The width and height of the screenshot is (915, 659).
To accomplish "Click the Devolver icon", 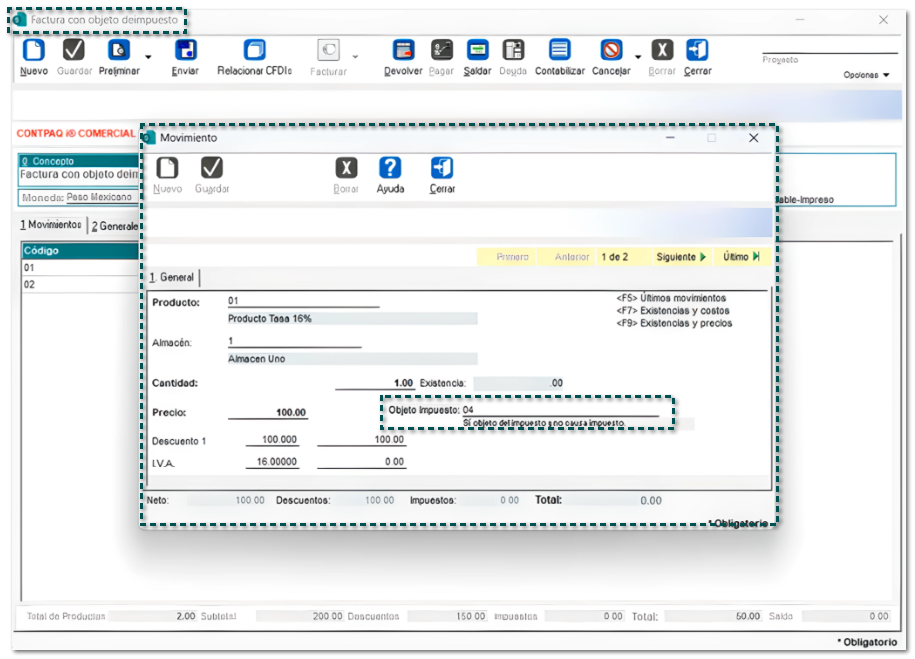I will point(403,51).
